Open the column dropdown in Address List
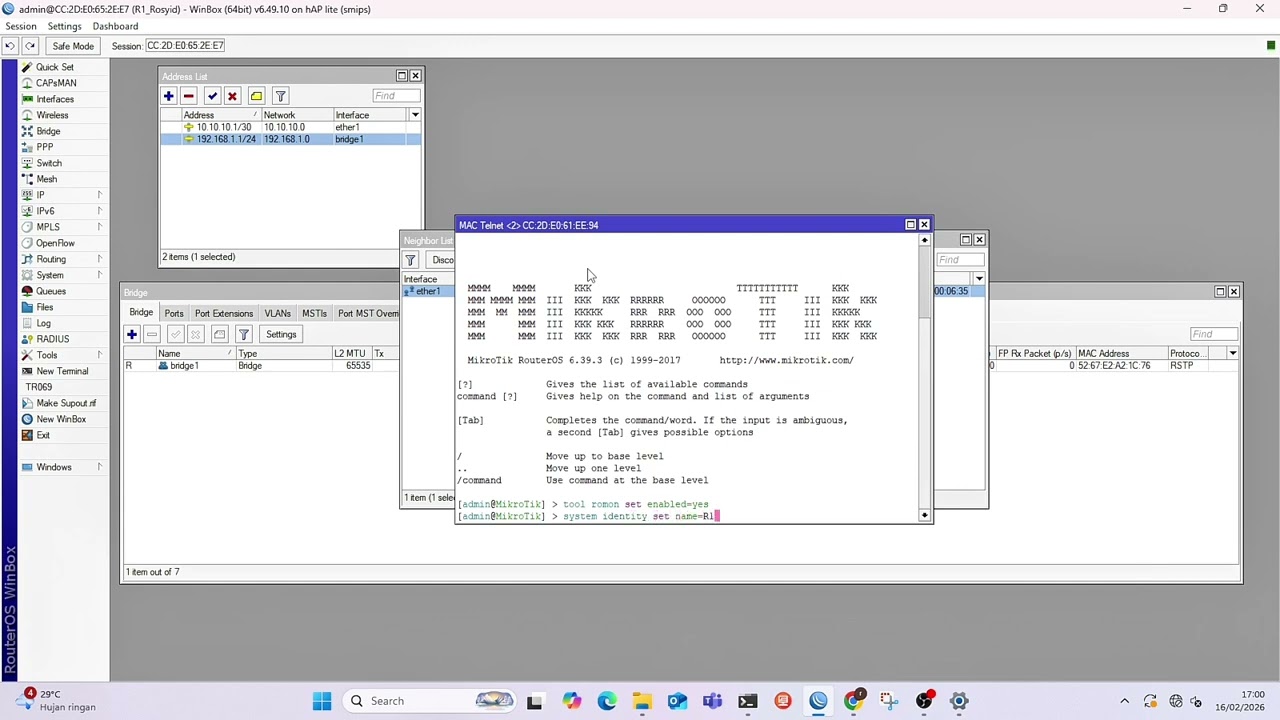This screenshot has width=1280, height=720. point(415,115)
